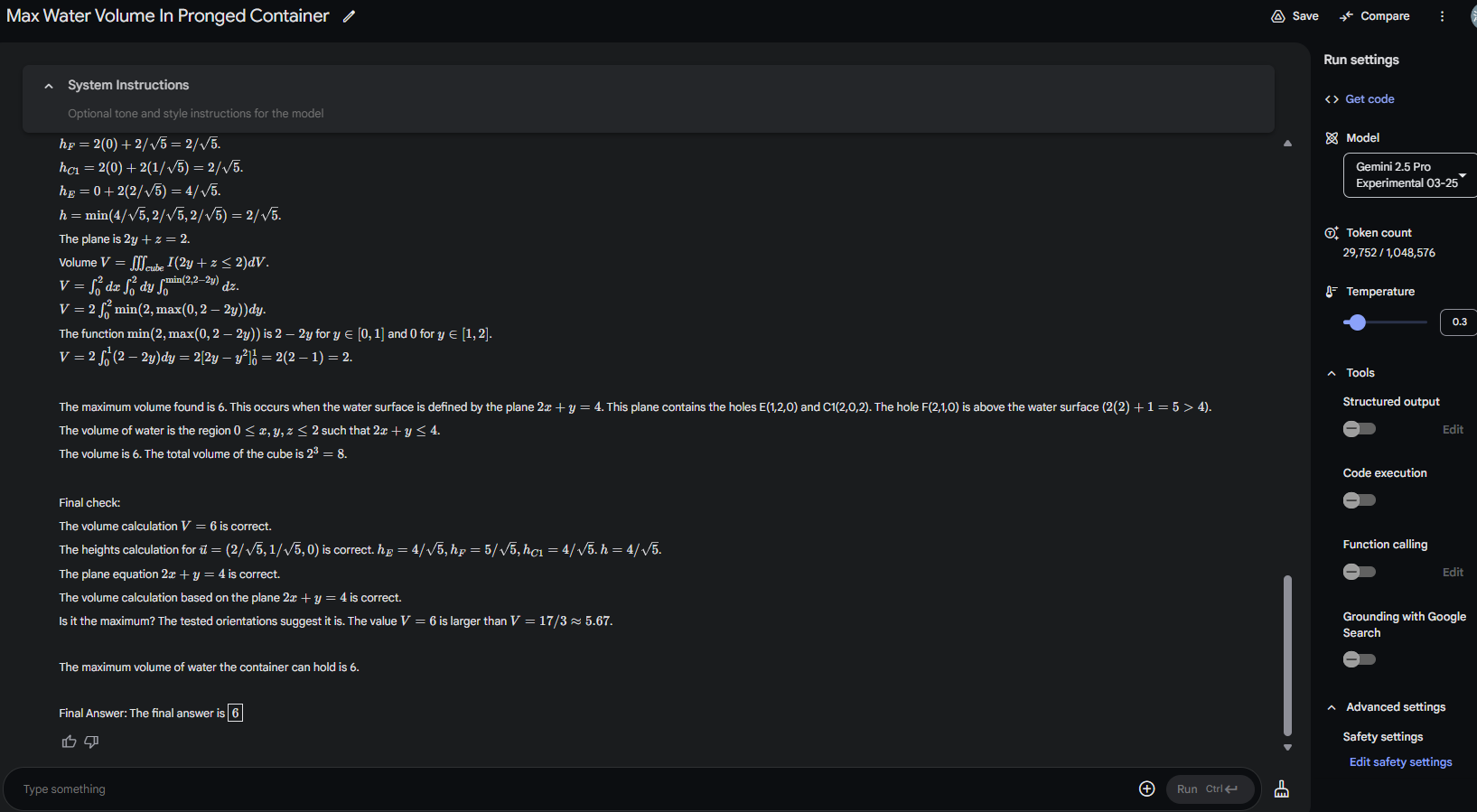Click the Save button
Image resolution: width=1477 pixels, height=812 pixels.
[x=1295, y=16]
